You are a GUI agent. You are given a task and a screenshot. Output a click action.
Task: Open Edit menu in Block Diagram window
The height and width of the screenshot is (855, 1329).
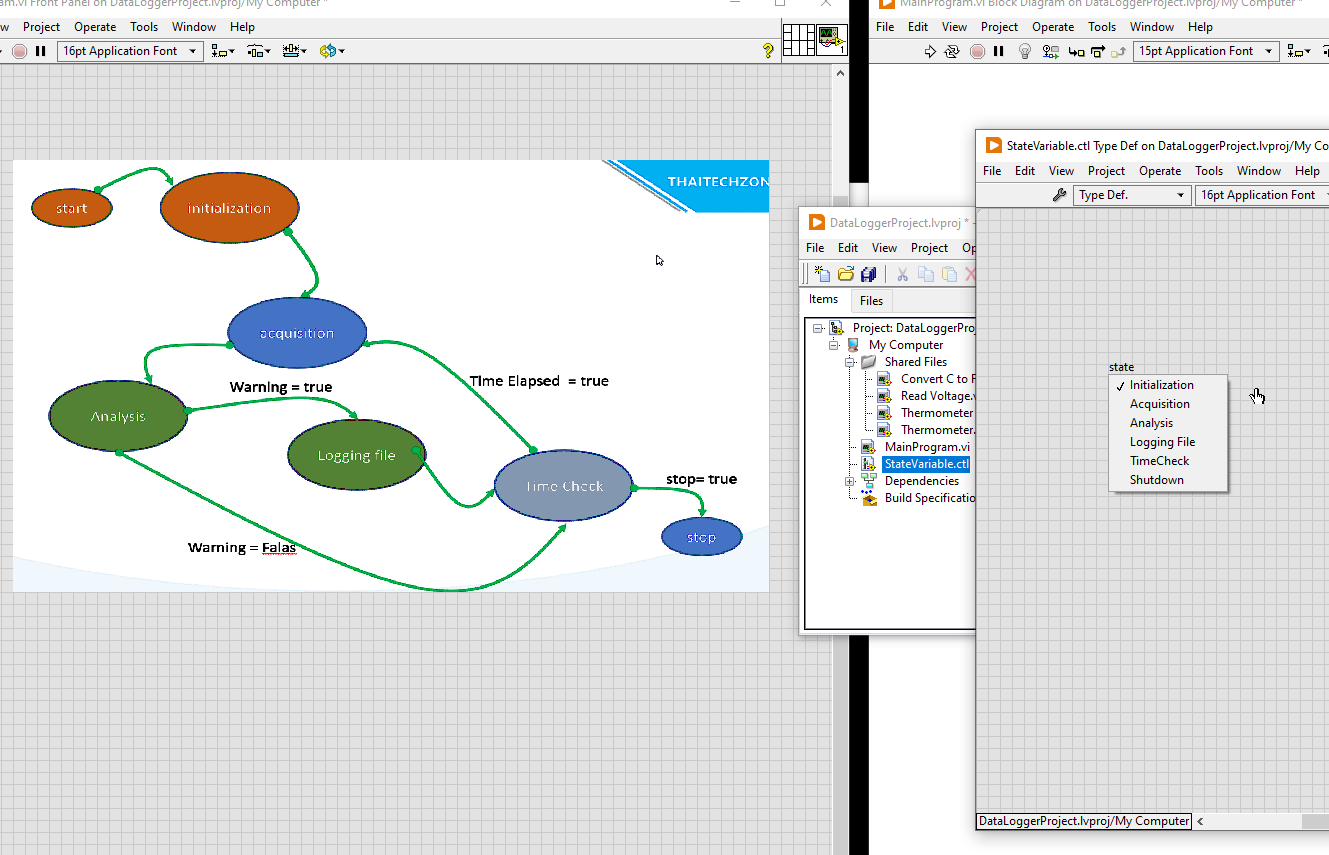click(918, 27)
